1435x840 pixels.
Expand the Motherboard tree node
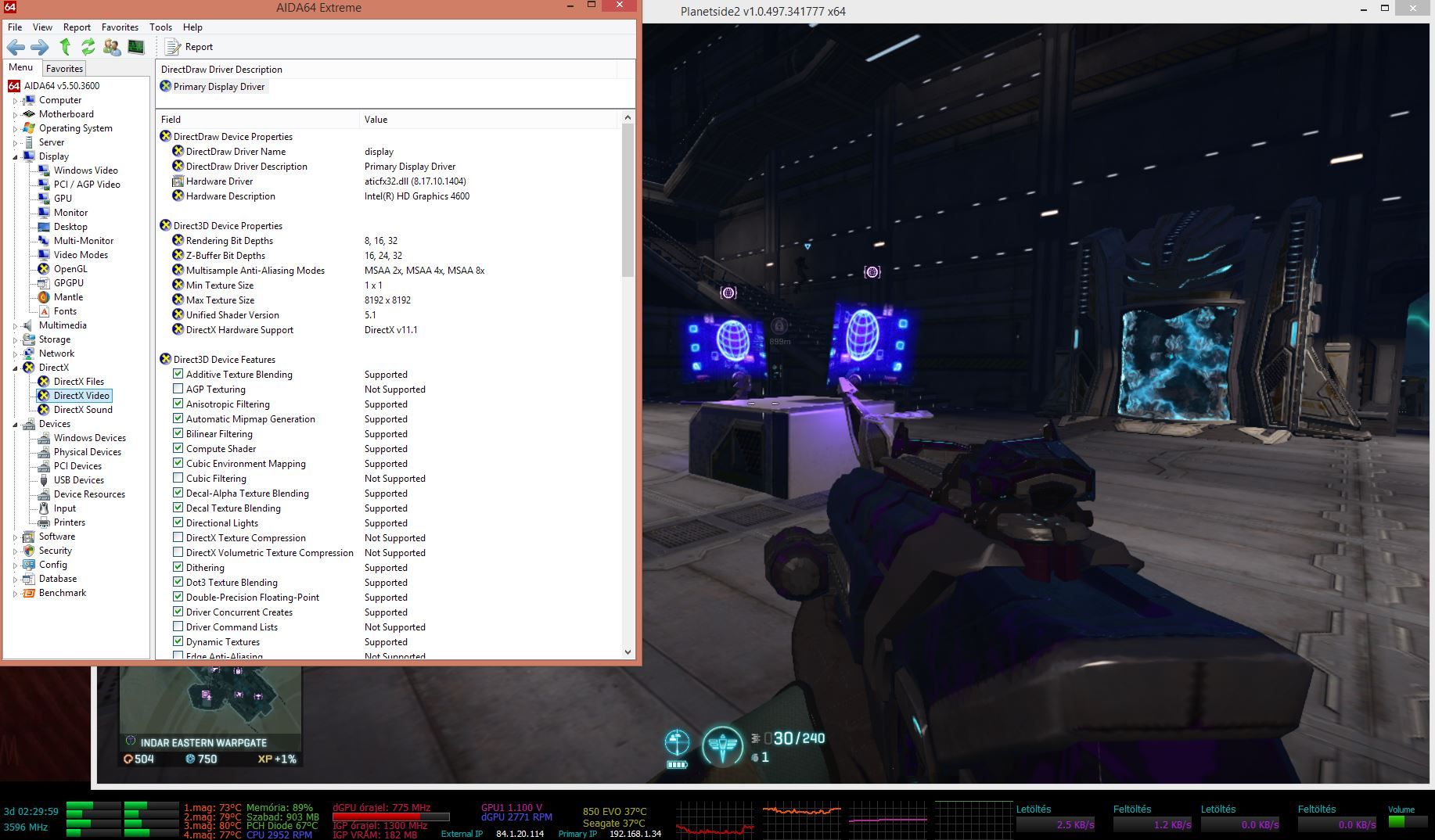[x=14, y=115]
